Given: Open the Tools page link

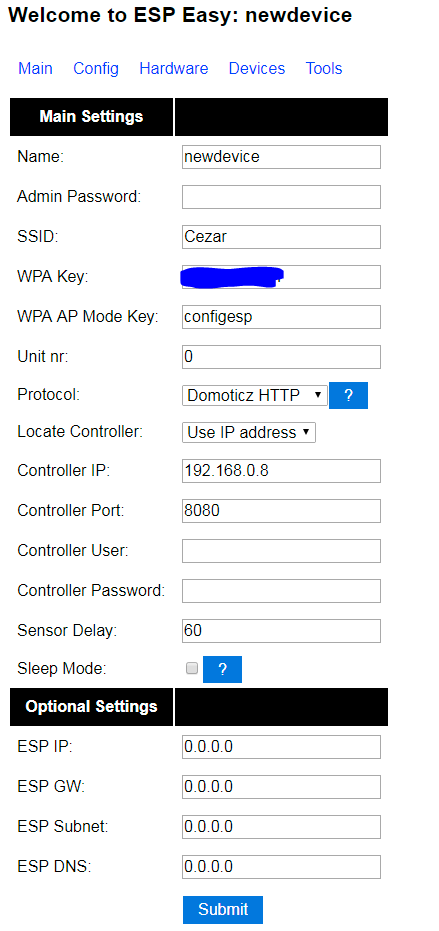Looking at the screenshot, I should pos(324,68).
